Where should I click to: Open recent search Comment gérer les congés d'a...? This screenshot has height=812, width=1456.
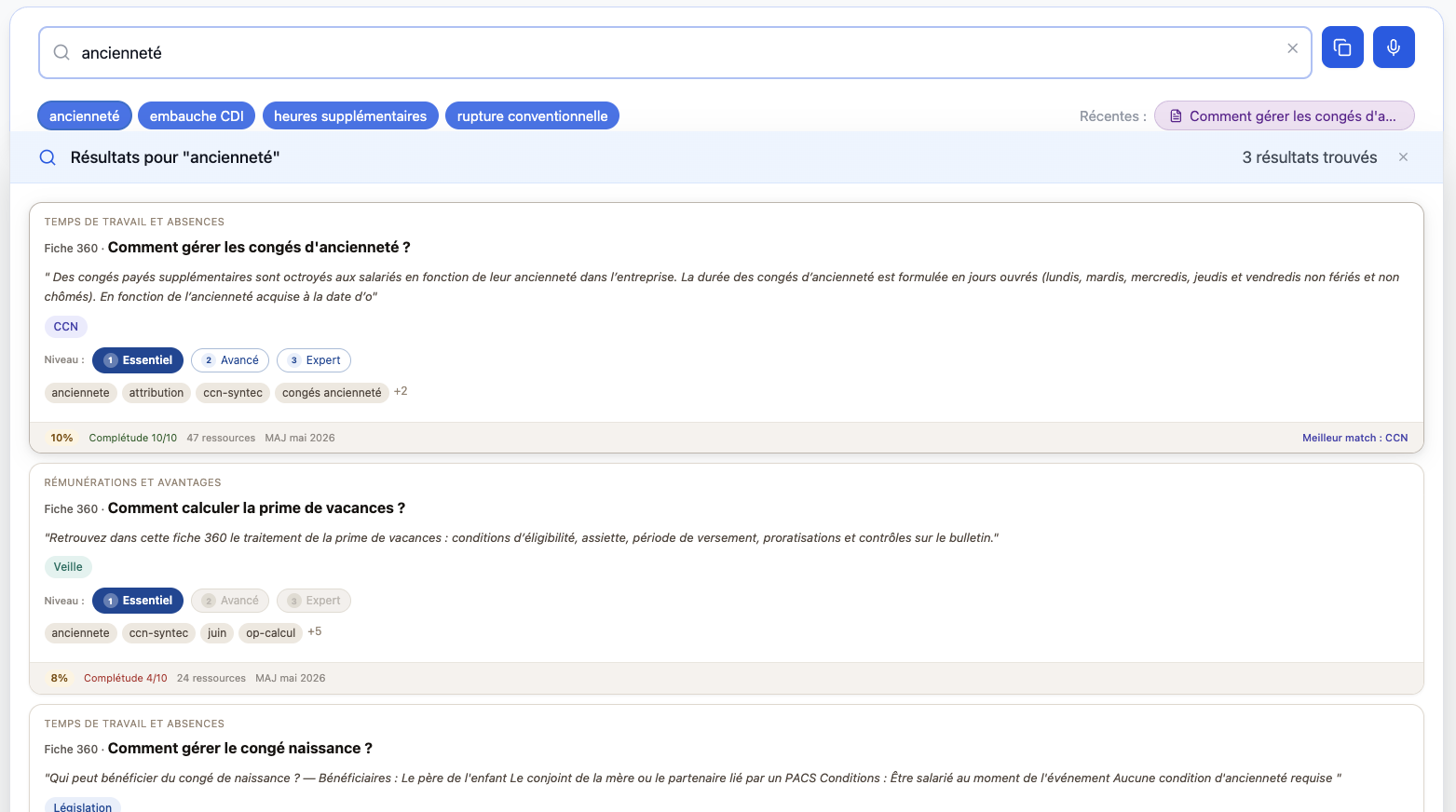pyautogui.click(x=1285, y=115)
